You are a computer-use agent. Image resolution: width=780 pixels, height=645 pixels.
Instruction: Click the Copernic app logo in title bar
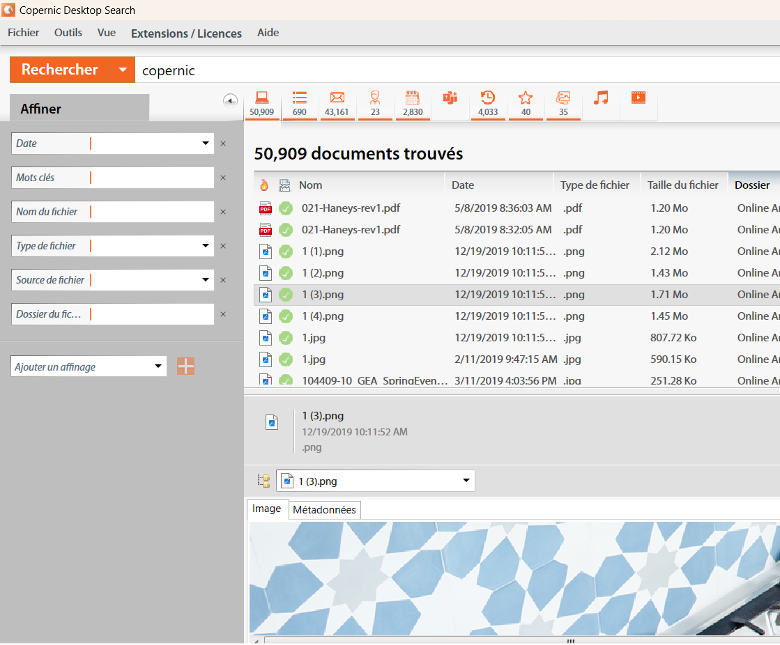coord(8,9)
